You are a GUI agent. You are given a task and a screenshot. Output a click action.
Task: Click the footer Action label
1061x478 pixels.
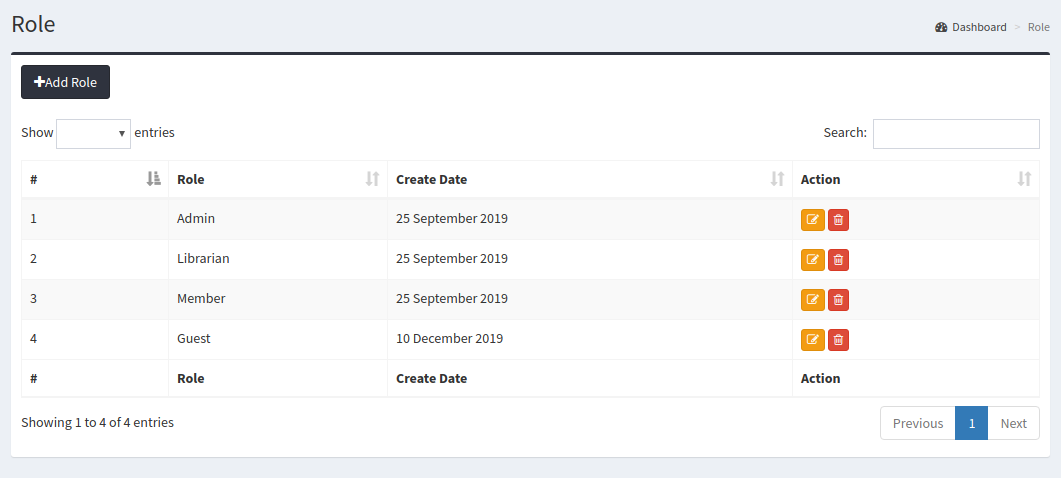pos(820,378)
